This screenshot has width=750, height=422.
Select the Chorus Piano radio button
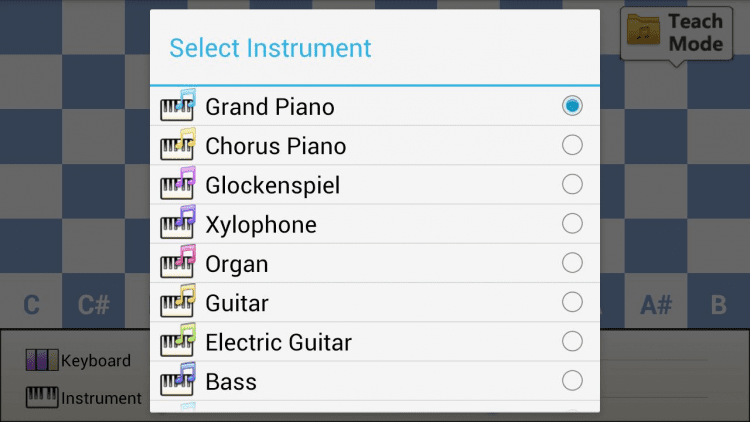pyautogui.click(x=572, y=145)
